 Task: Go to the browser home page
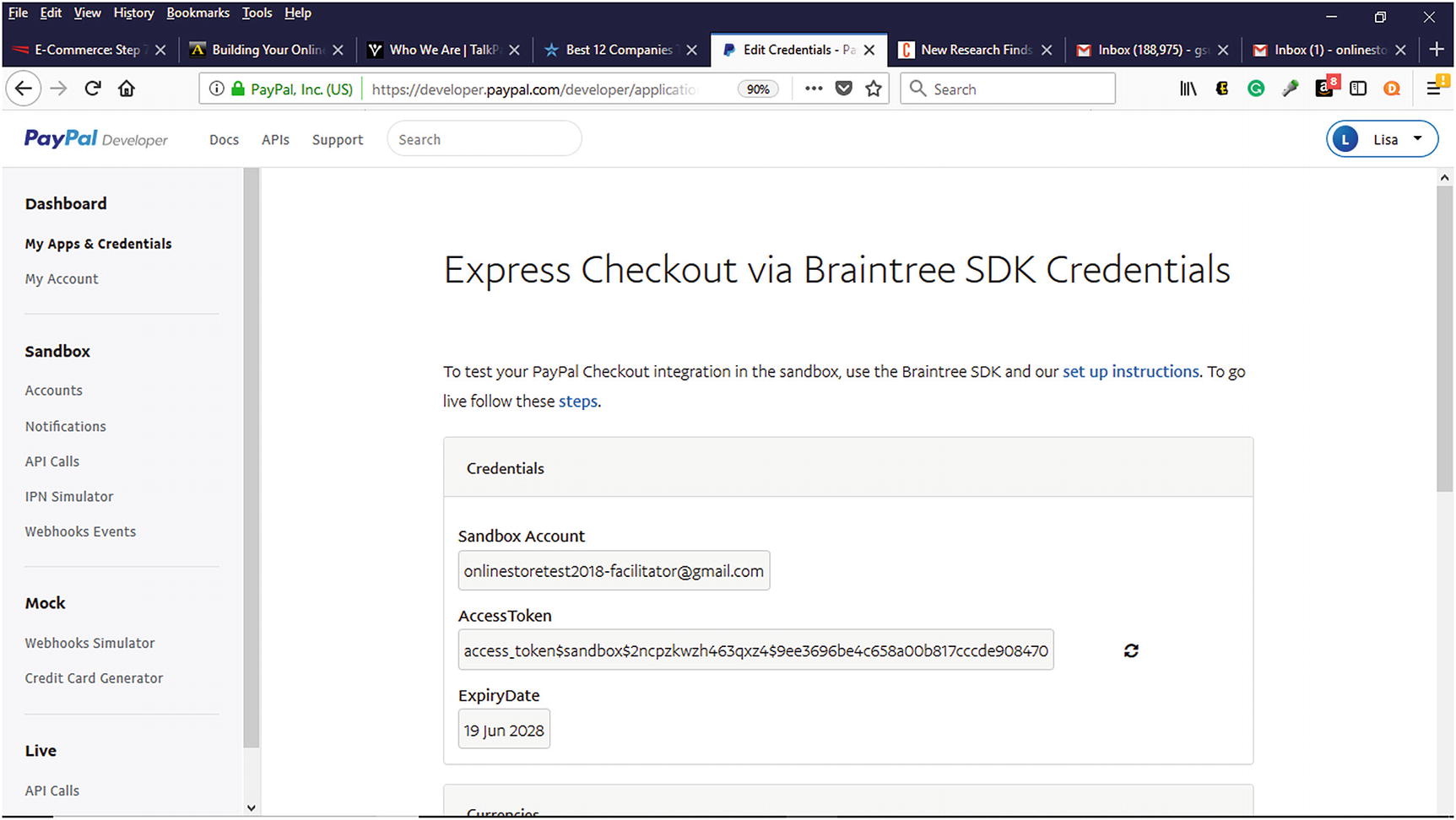tap(127, 89)
